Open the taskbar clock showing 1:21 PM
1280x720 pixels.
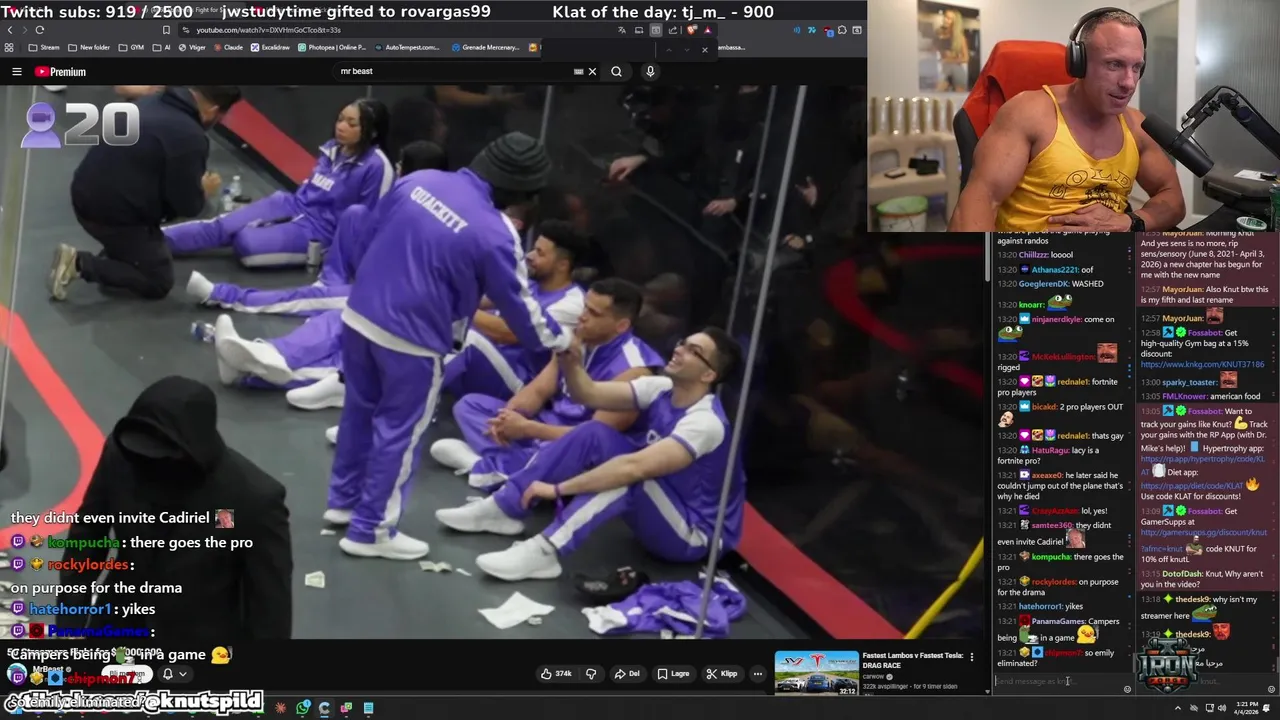(x=1247, y=708)
